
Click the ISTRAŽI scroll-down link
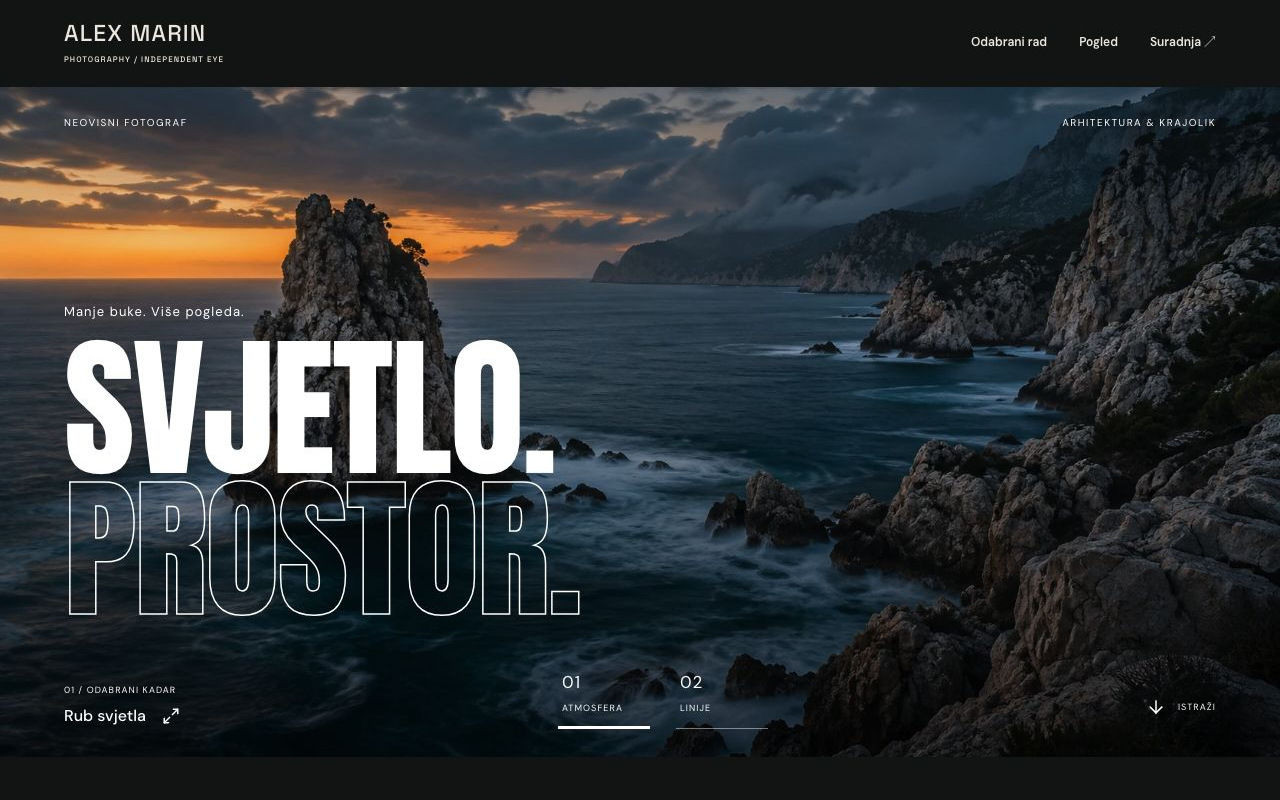pos(1182,707)
